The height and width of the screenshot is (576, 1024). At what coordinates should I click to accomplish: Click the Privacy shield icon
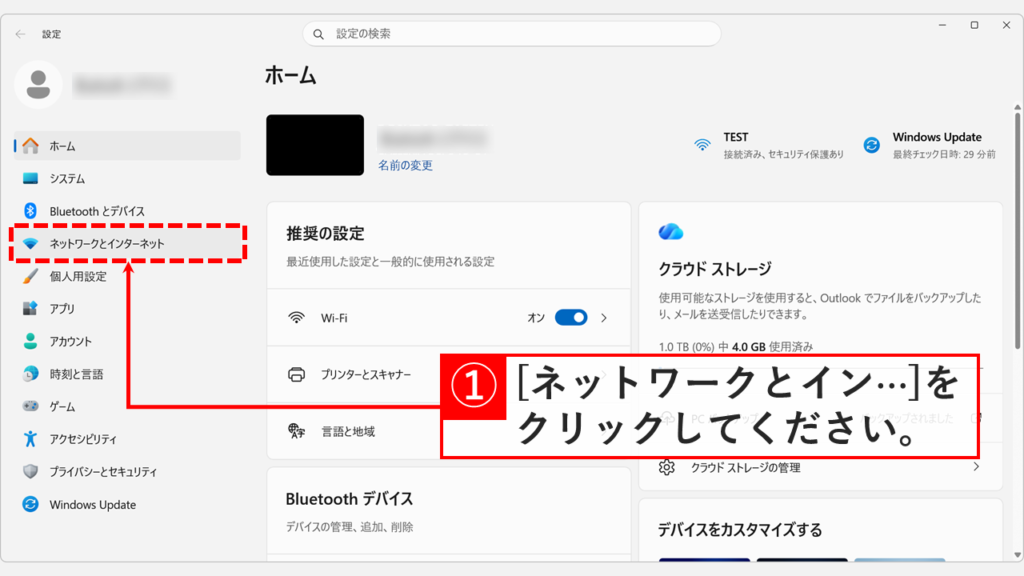pyautogui.click(x=30, y=472)
